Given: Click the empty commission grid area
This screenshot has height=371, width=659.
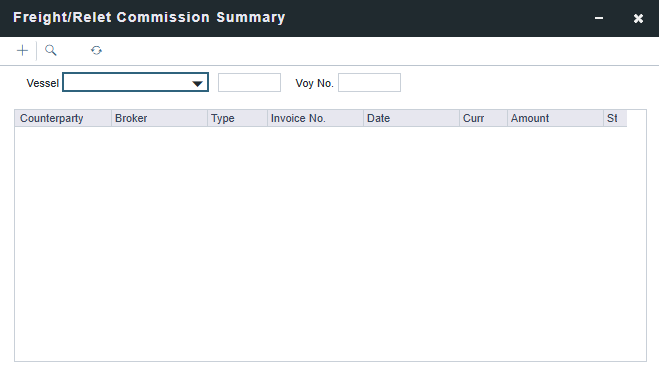Looking at the screenshot, I should [x=330, y=244].
